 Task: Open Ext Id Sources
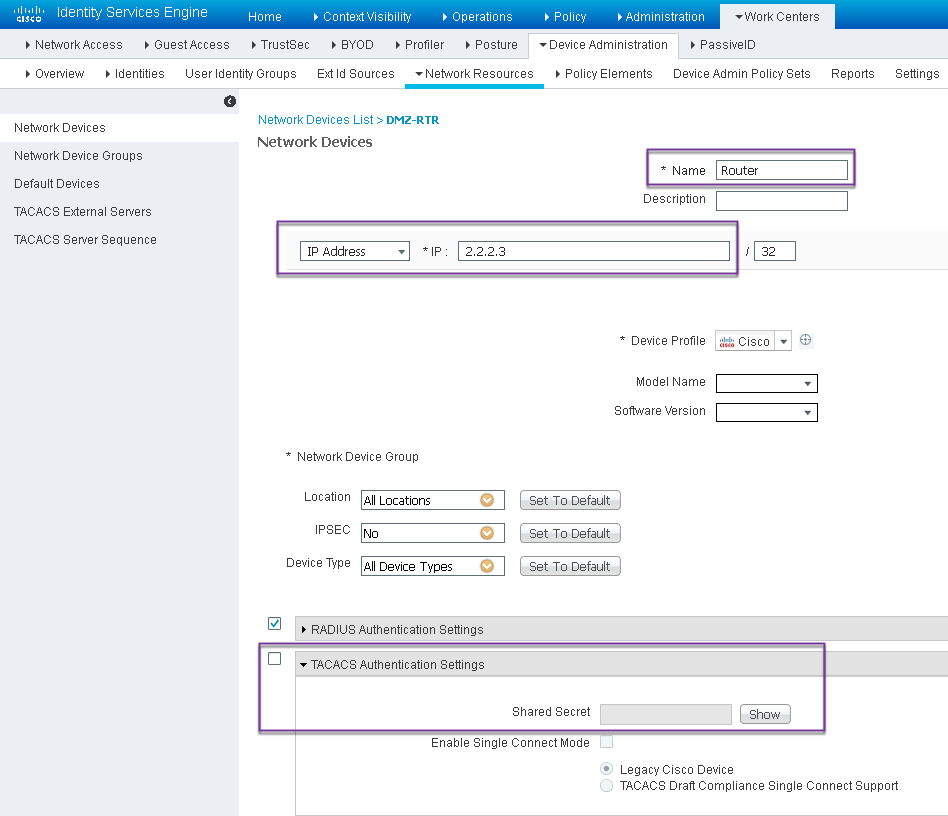356,74
